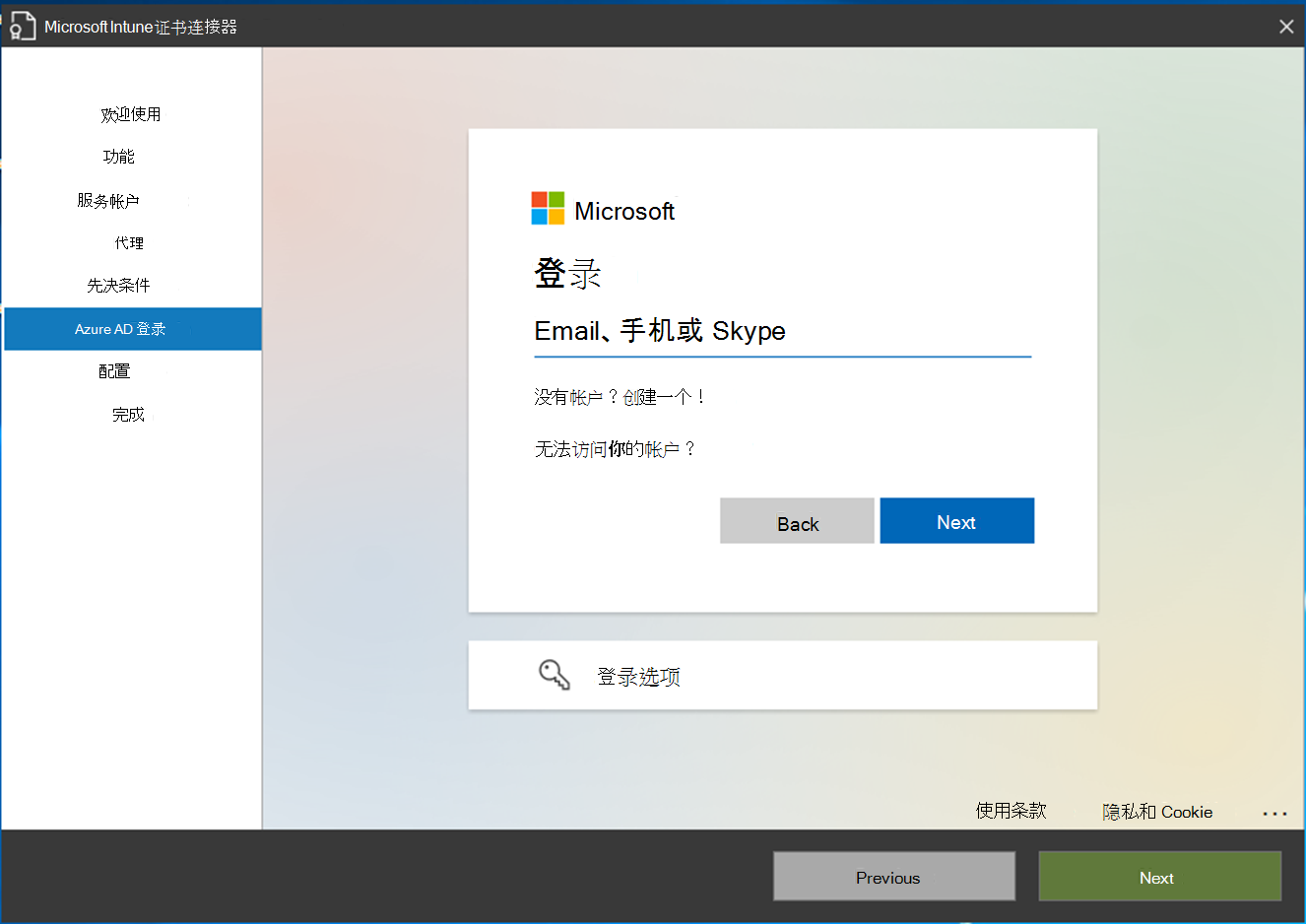This screenshot has height=924, width=1306.
Task: Click the 创建一个 account link
Action: pos(665,397)
